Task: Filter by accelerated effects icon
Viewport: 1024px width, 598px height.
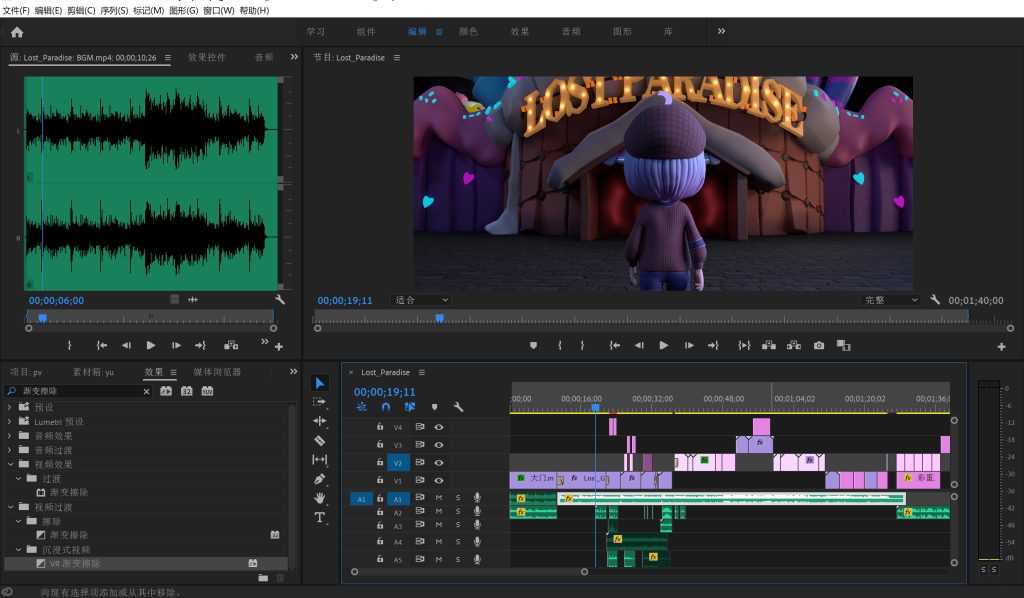Action: (167, 391)
